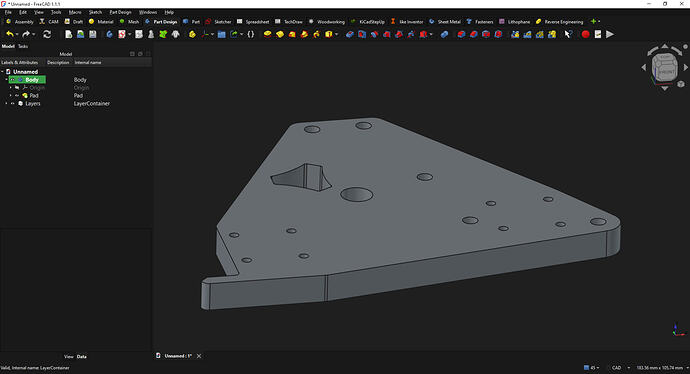Screen dimensions: 690x374
Task: Toggle visibility eye of Layers
Action: pos(13,103)
